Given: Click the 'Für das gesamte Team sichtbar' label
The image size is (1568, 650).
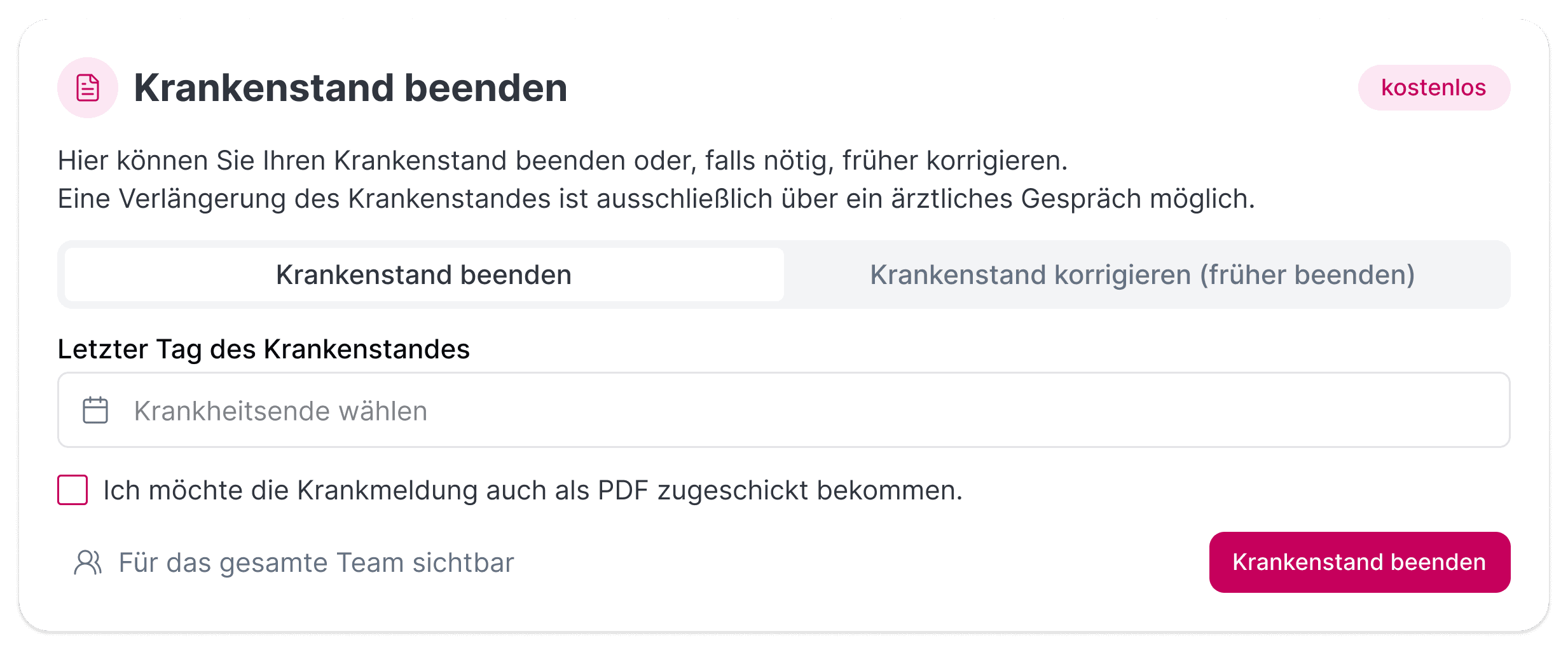Looking at the screenshot, I should [x=316, y=562].
